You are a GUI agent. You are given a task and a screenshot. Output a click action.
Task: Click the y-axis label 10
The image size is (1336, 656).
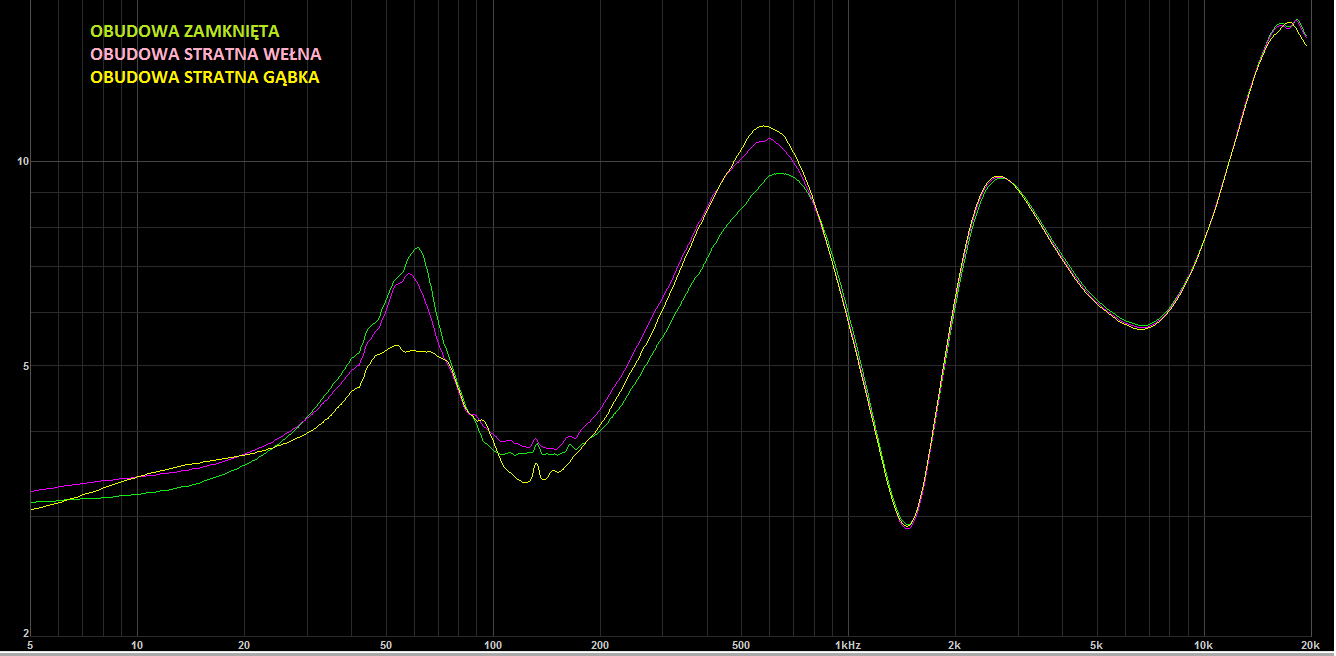point(21,161)
